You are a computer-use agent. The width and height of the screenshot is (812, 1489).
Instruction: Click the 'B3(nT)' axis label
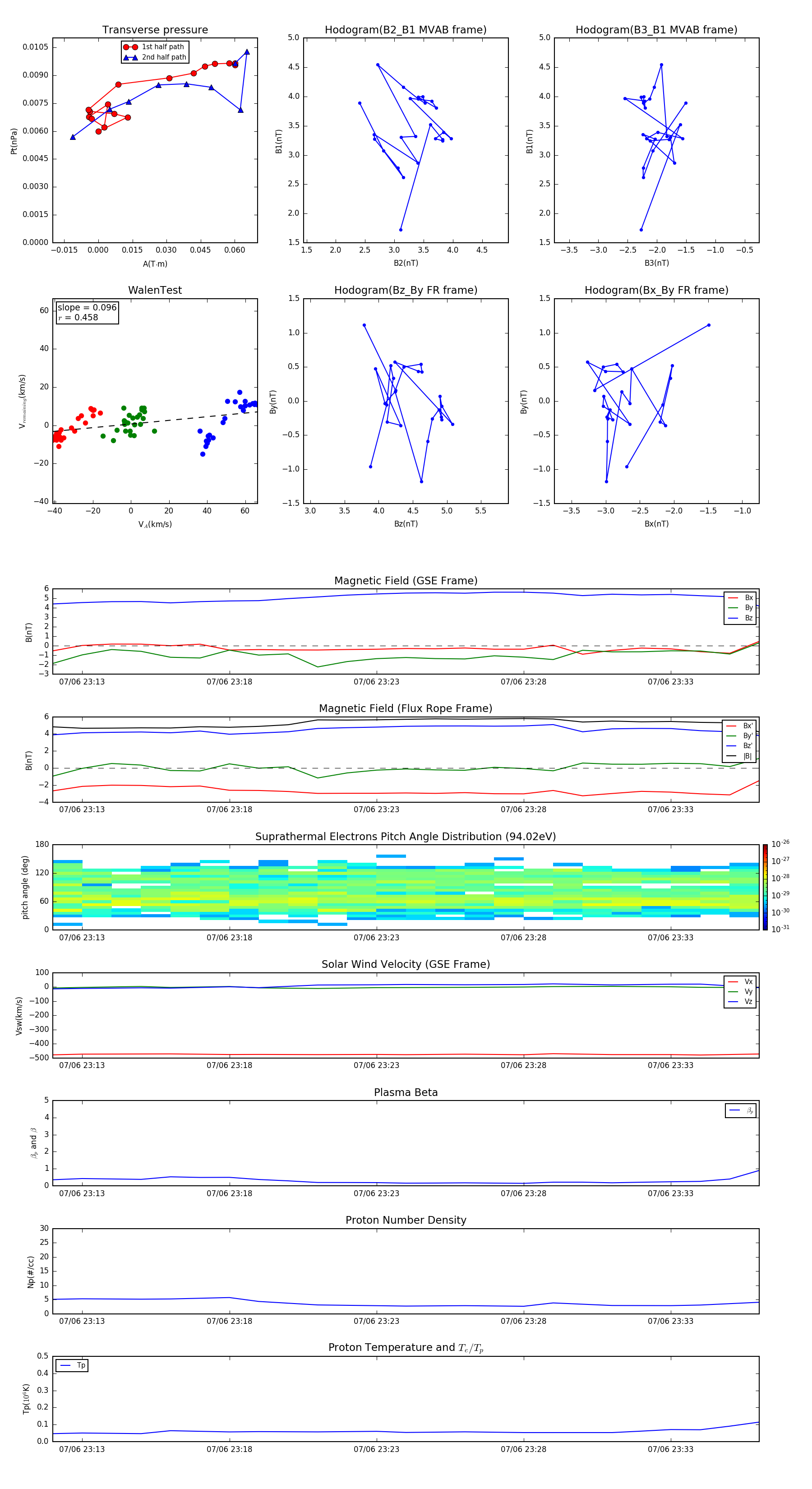coord(656,263)
